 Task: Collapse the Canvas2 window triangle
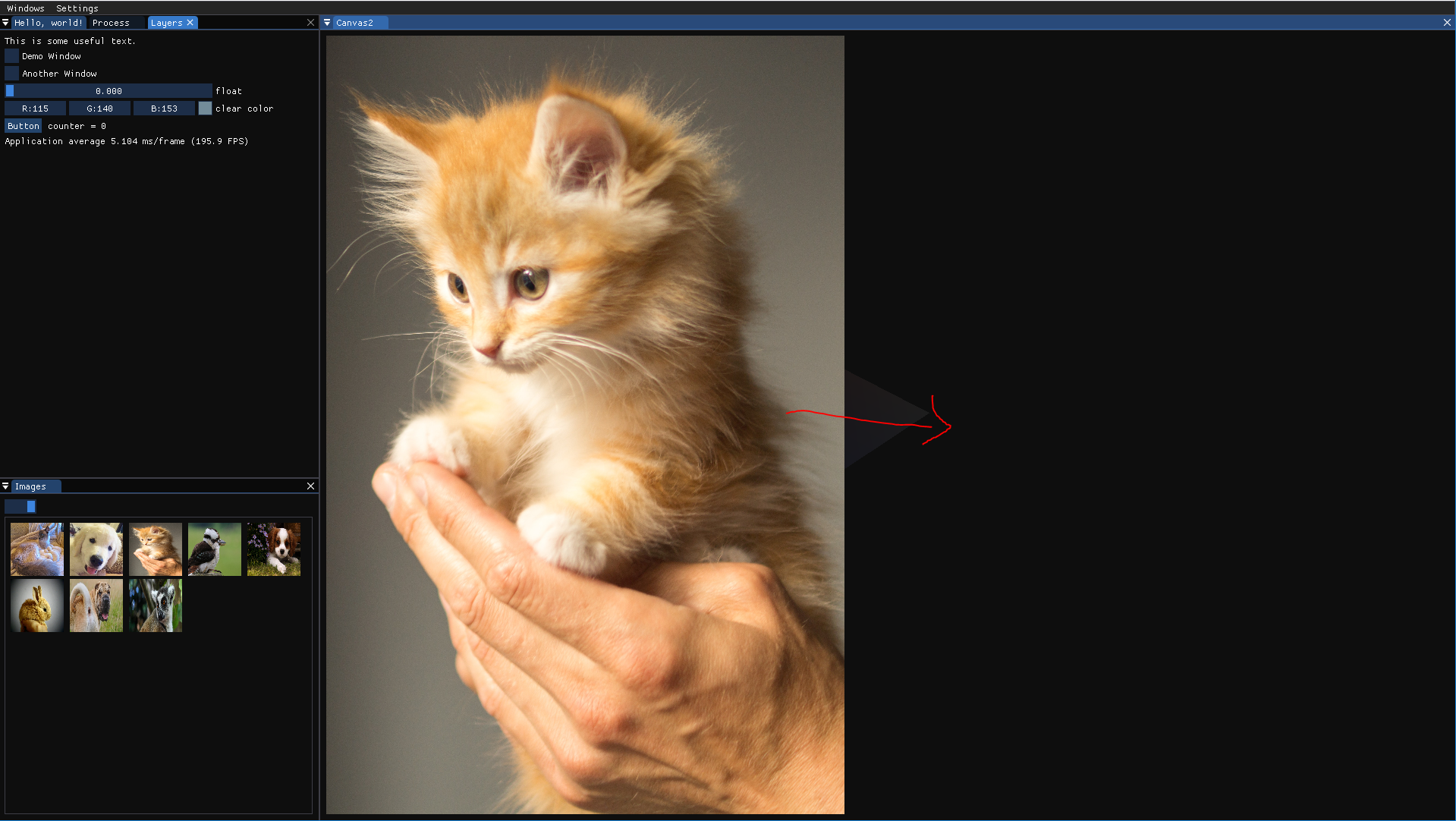coord(327,23)
